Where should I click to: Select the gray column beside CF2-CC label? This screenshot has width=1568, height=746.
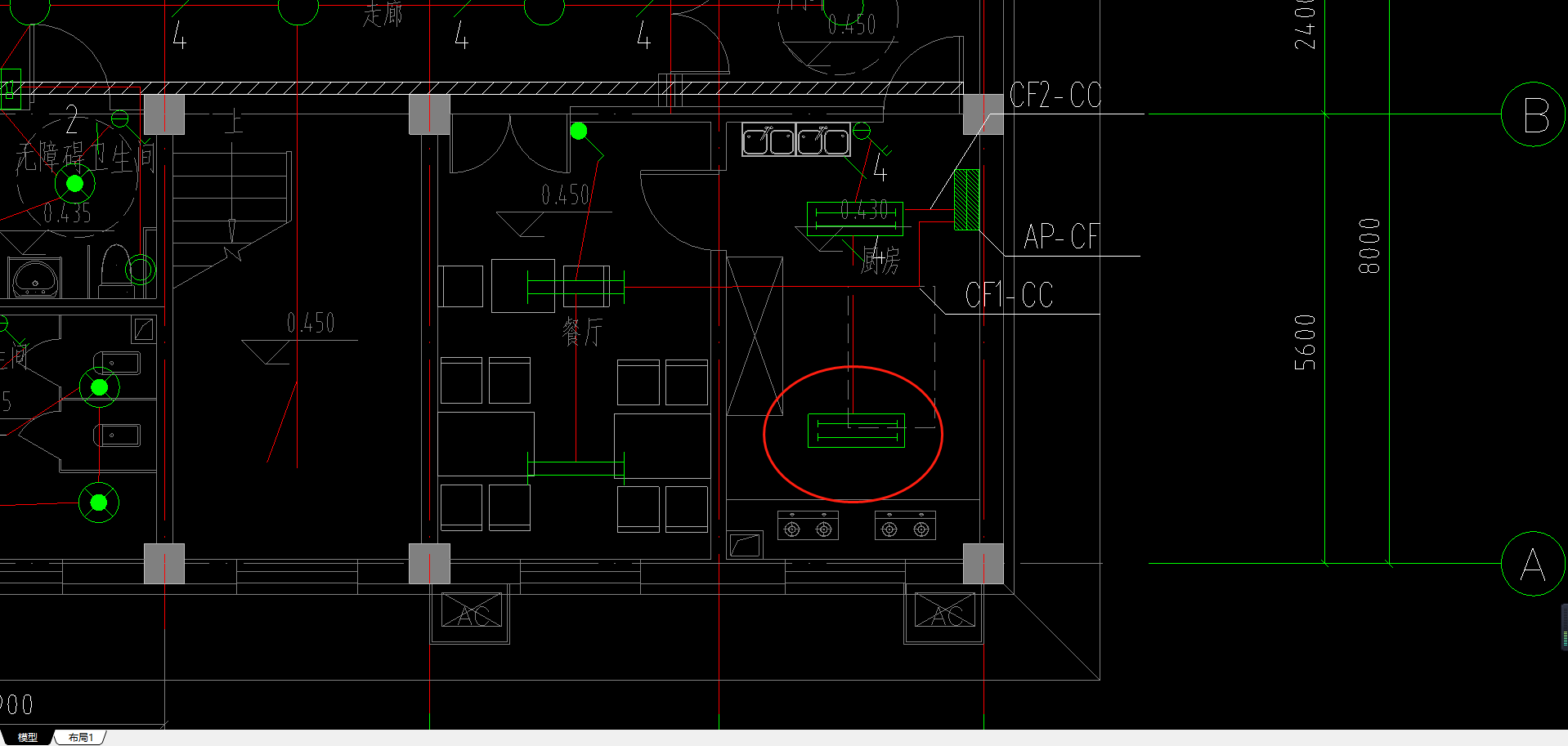pyautogui.click(x=983, y=114)
